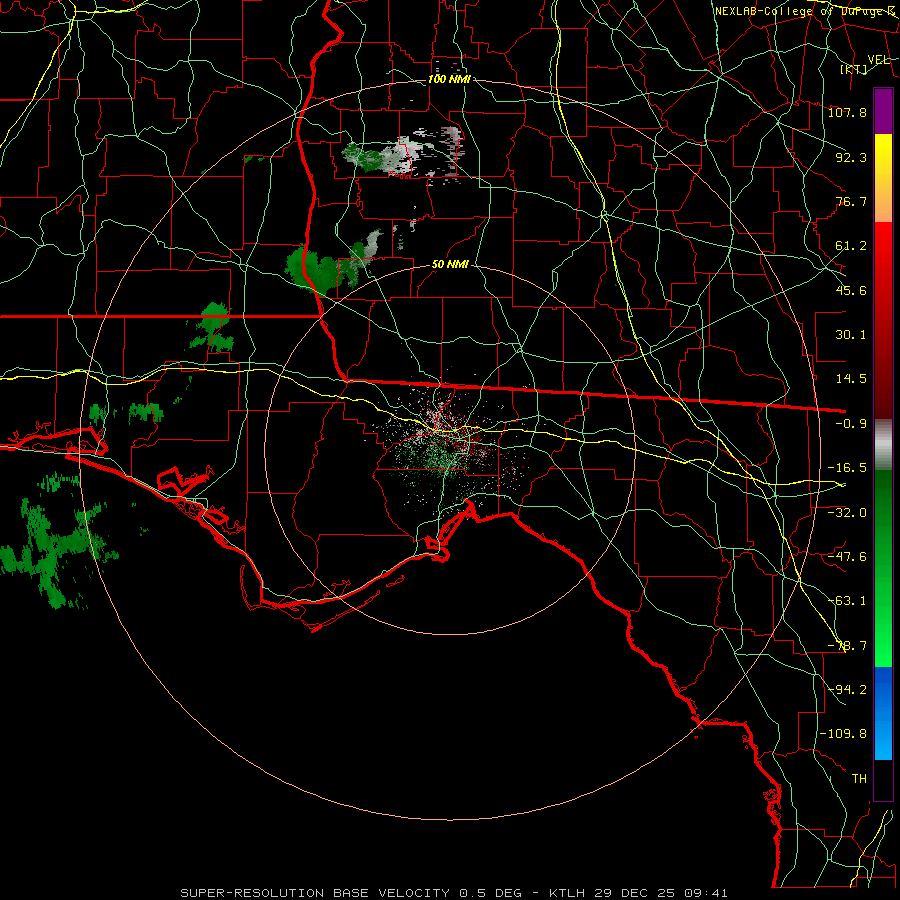900x900 pixels.
Task: Select the -47.6 value on velocity scale
Action: pyautogui.click(x=847, y=556)
